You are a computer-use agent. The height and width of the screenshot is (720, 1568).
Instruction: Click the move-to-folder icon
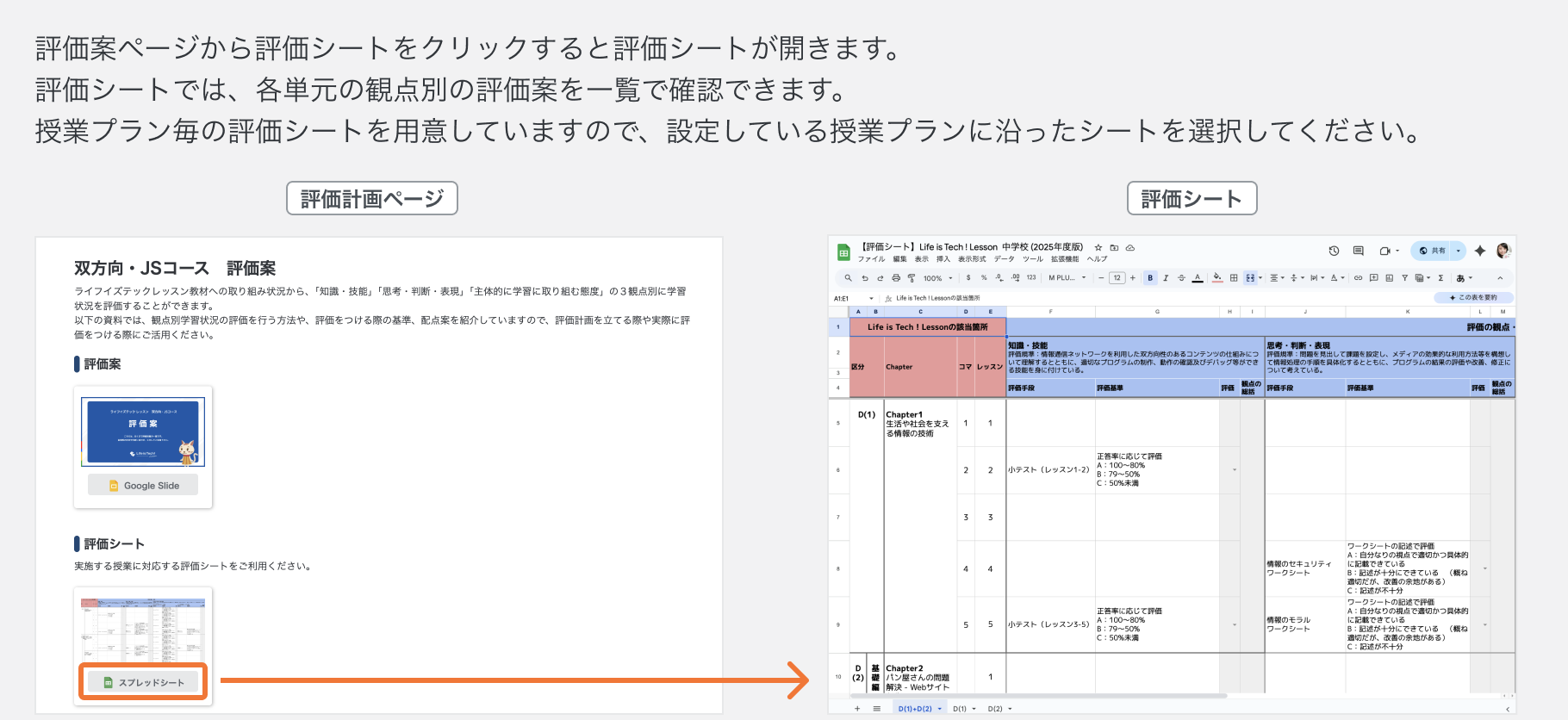(x=1114, y=247)
